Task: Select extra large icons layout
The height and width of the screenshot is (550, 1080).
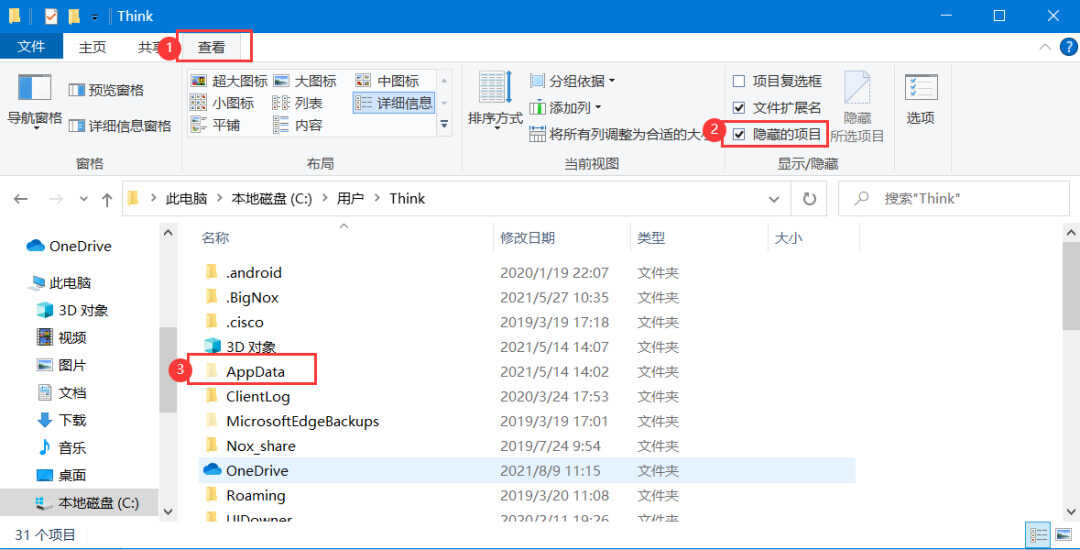Action: tap(229, 81)
